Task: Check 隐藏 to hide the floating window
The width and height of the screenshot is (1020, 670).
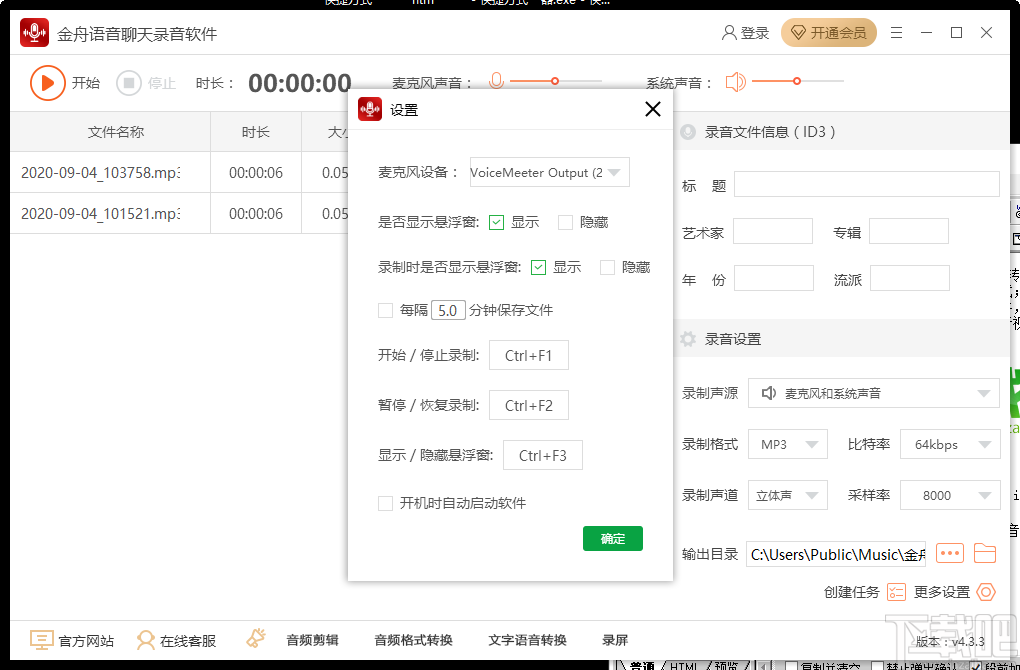Action: coord(564,222)
